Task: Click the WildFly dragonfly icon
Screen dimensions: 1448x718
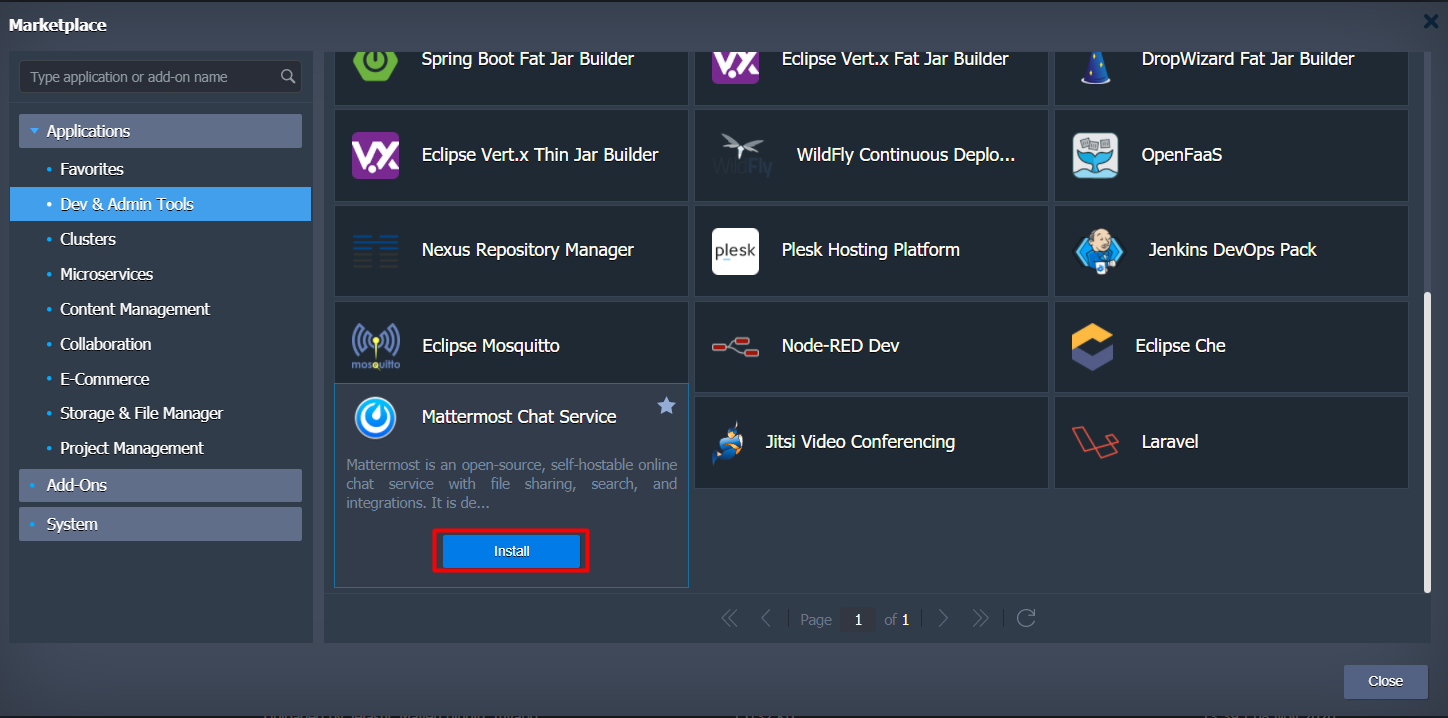Action: (742, 155)
